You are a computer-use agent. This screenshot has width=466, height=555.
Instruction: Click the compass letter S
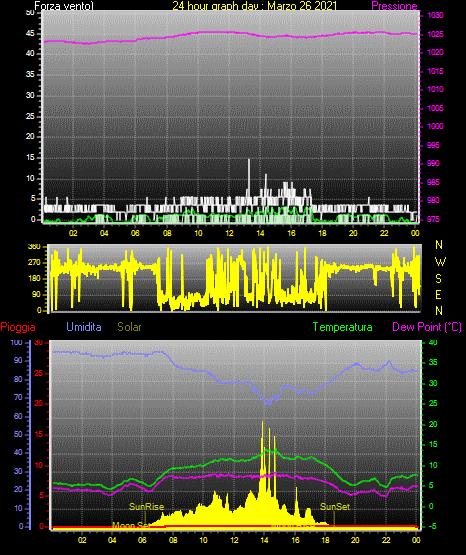(438, 279)
